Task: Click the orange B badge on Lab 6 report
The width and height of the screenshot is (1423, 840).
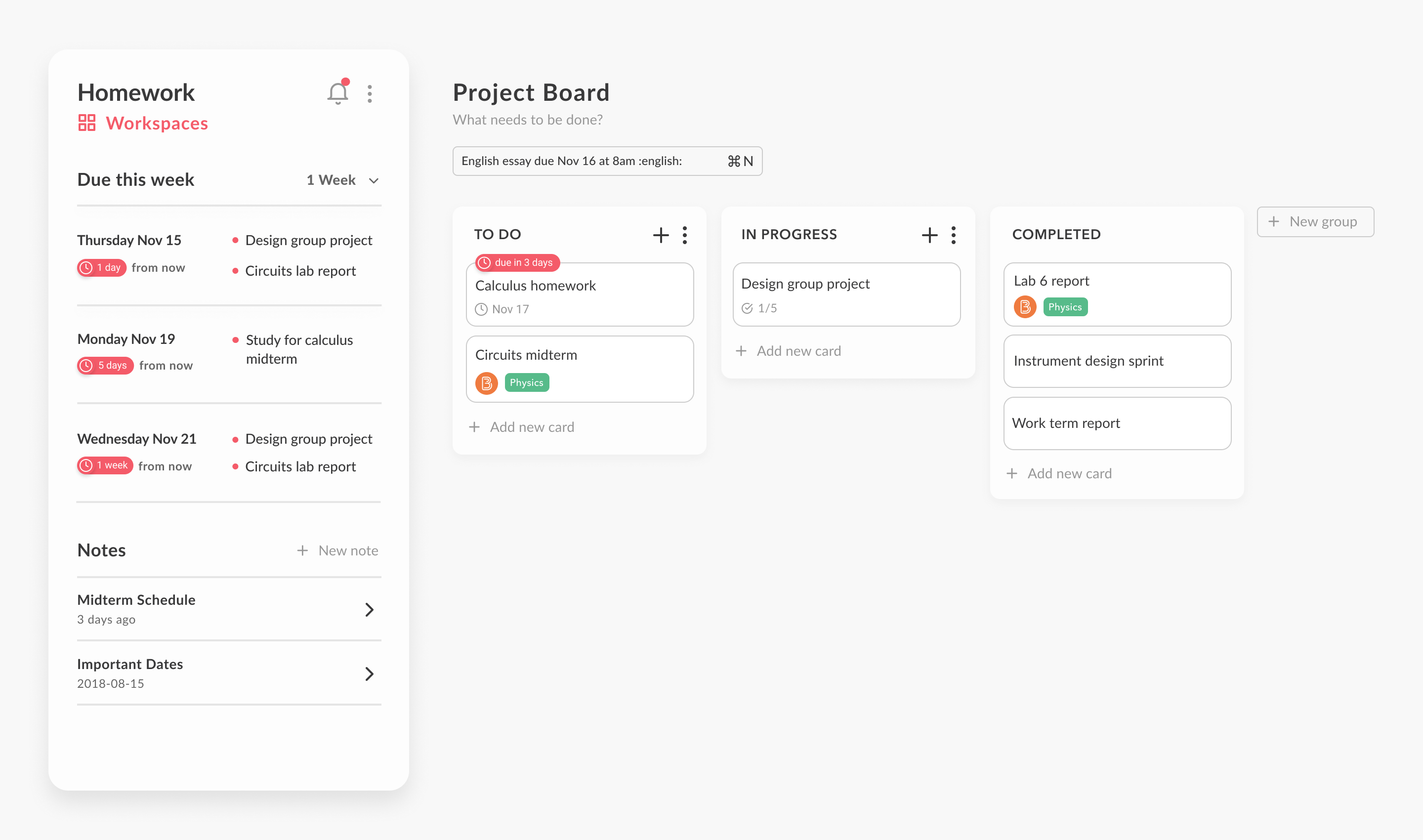Action: point(1025,307)
